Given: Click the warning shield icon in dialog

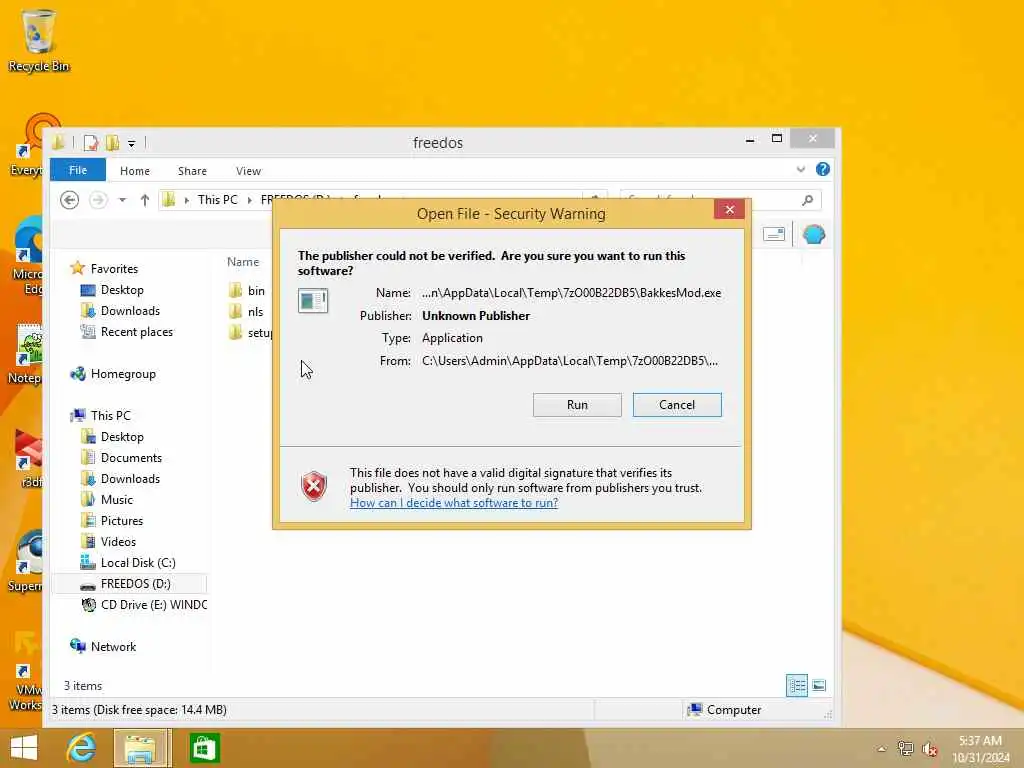Looking at the screenshot, I should tap(314, 486).
